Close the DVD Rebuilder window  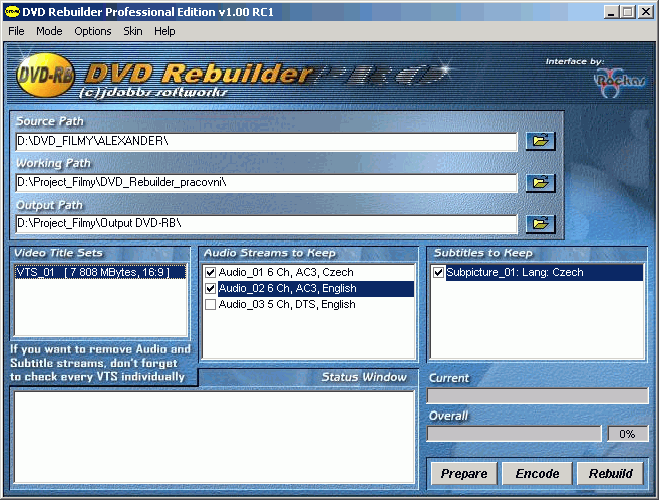click(645, 12)
